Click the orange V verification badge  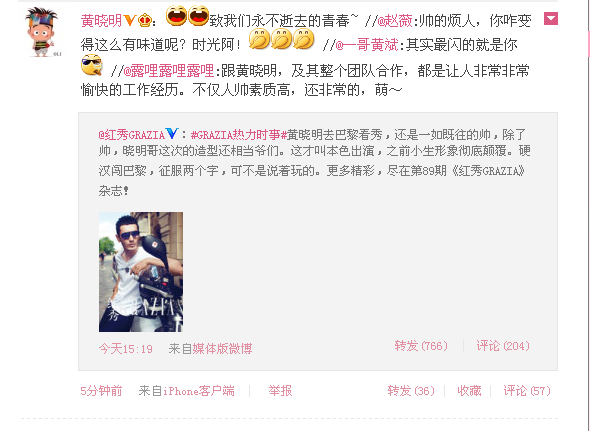click(129, 20)
